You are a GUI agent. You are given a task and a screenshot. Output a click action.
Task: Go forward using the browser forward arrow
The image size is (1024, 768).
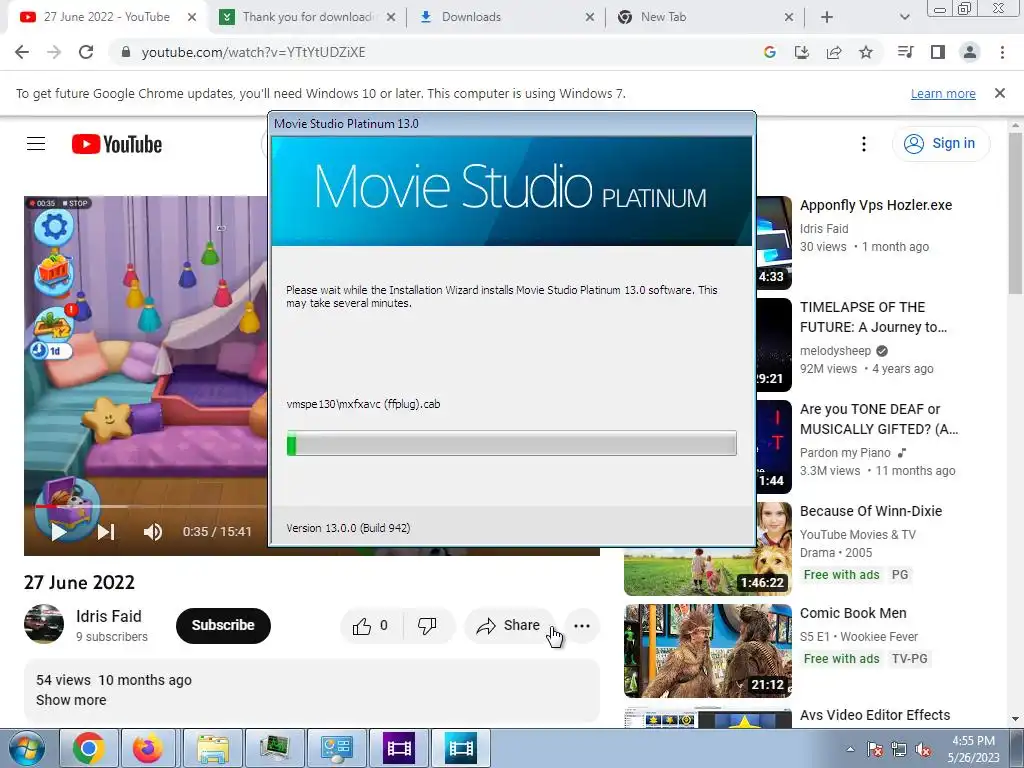[x=54, y=52]
